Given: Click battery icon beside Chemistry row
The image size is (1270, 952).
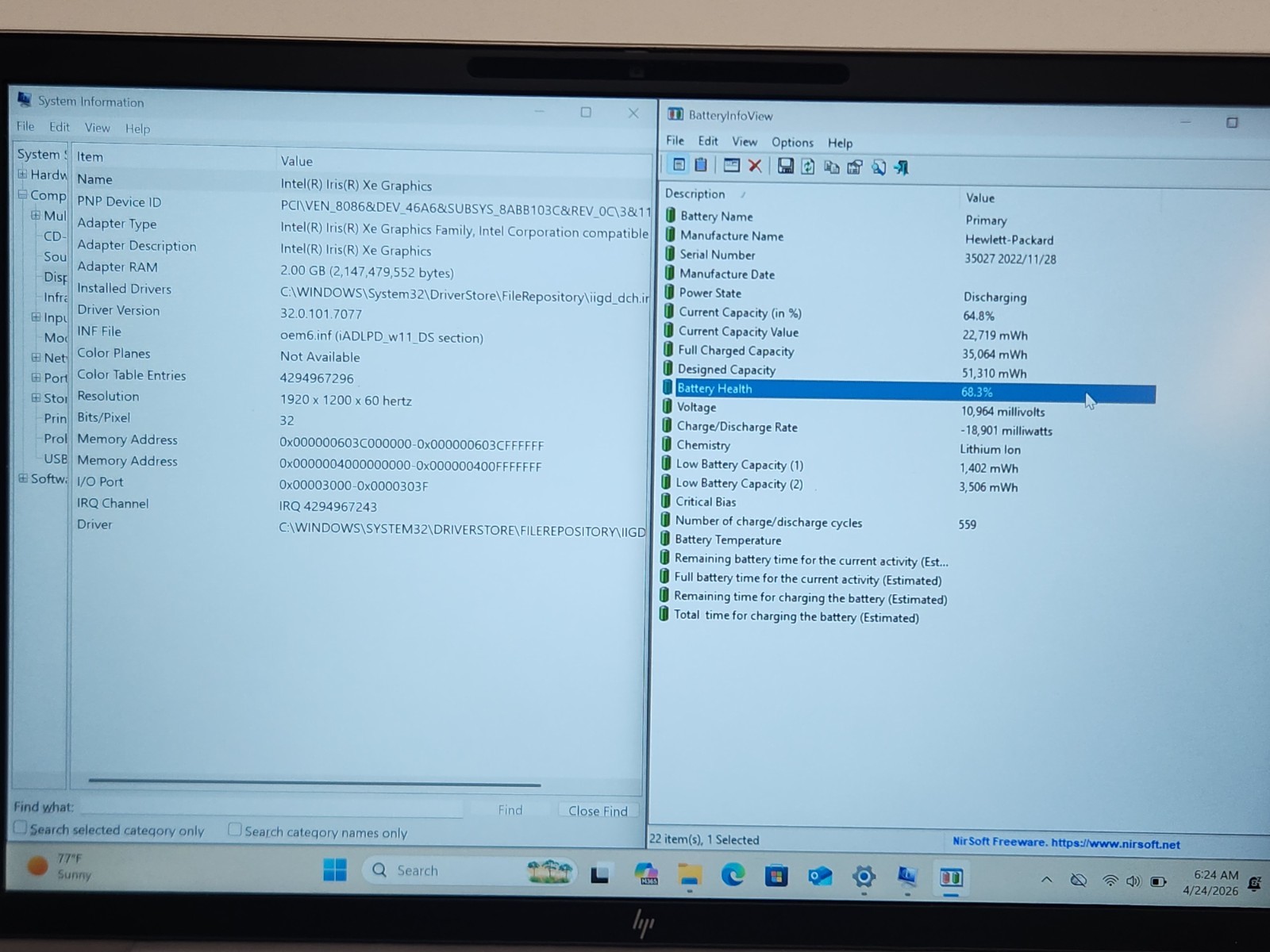Looking at the screenshot, I should click(x=668, y=444).
